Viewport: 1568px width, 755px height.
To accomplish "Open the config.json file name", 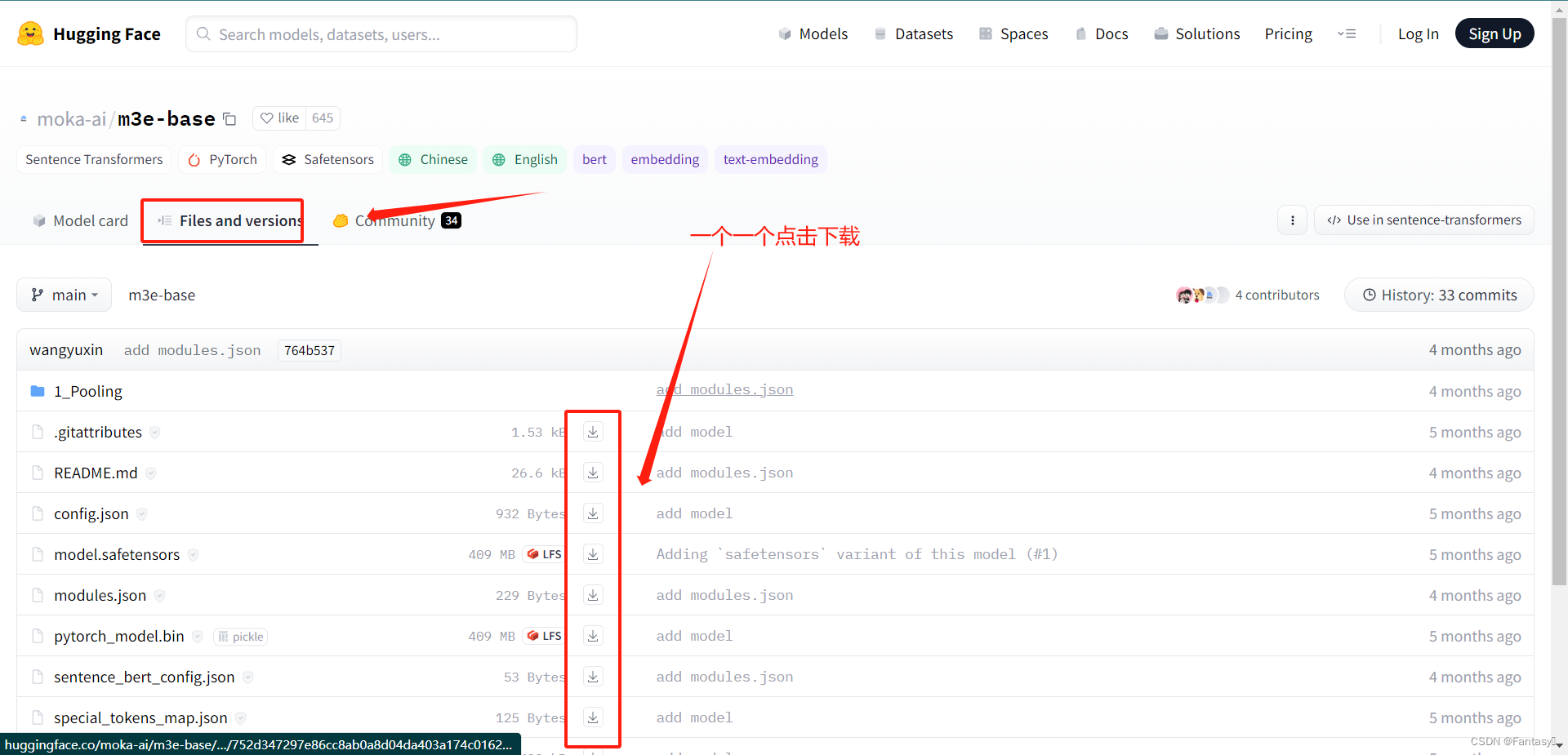I will pos(91,514).
